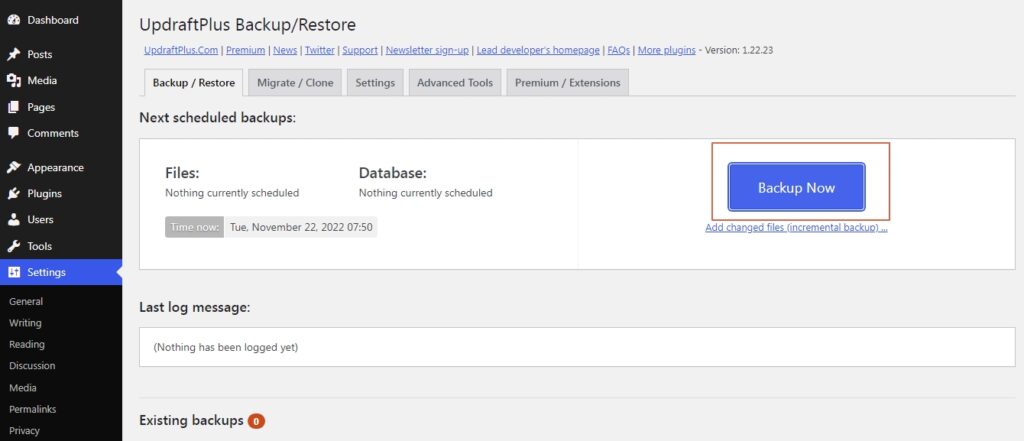Click the Plugins plug icon
Image resolution: width=1024 pixels, height=441 pixels.
(14, 193)
